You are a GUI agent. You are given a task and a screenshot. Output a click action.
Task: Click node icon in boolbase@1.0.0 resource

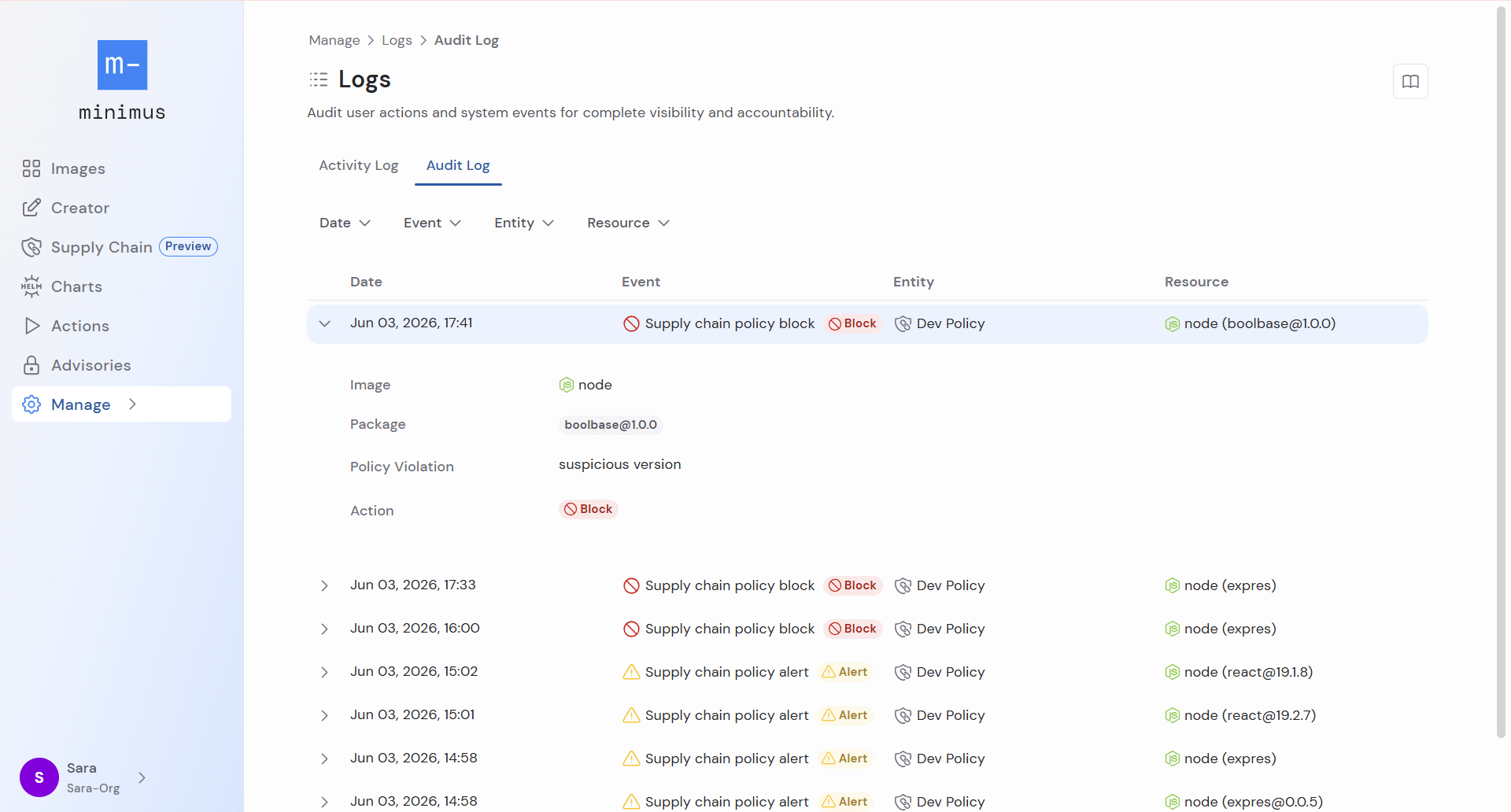click(x=1173, y=323)
